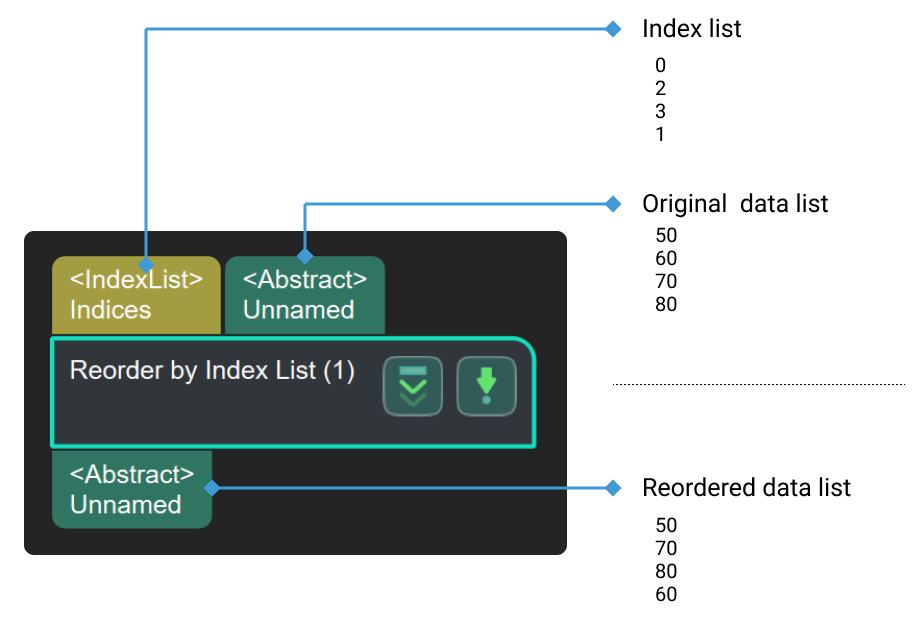Select the Index list label

pyautogui.click(x=692, y=29)
